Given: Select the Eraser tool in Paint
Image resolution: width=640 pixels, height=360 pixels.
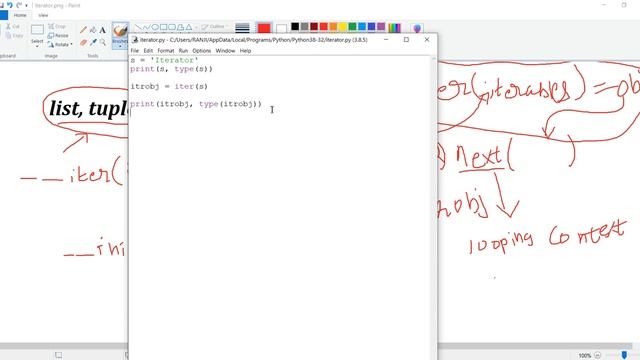Looking at the screenshot, I should (x=83, y=42).
